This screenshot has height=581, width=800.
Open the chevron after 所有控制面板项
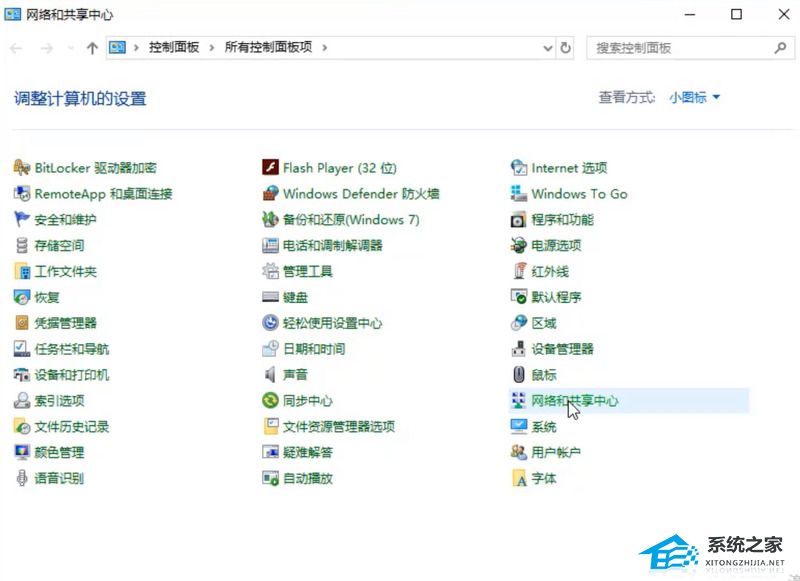pyautogui.click(x=323, y=47)
